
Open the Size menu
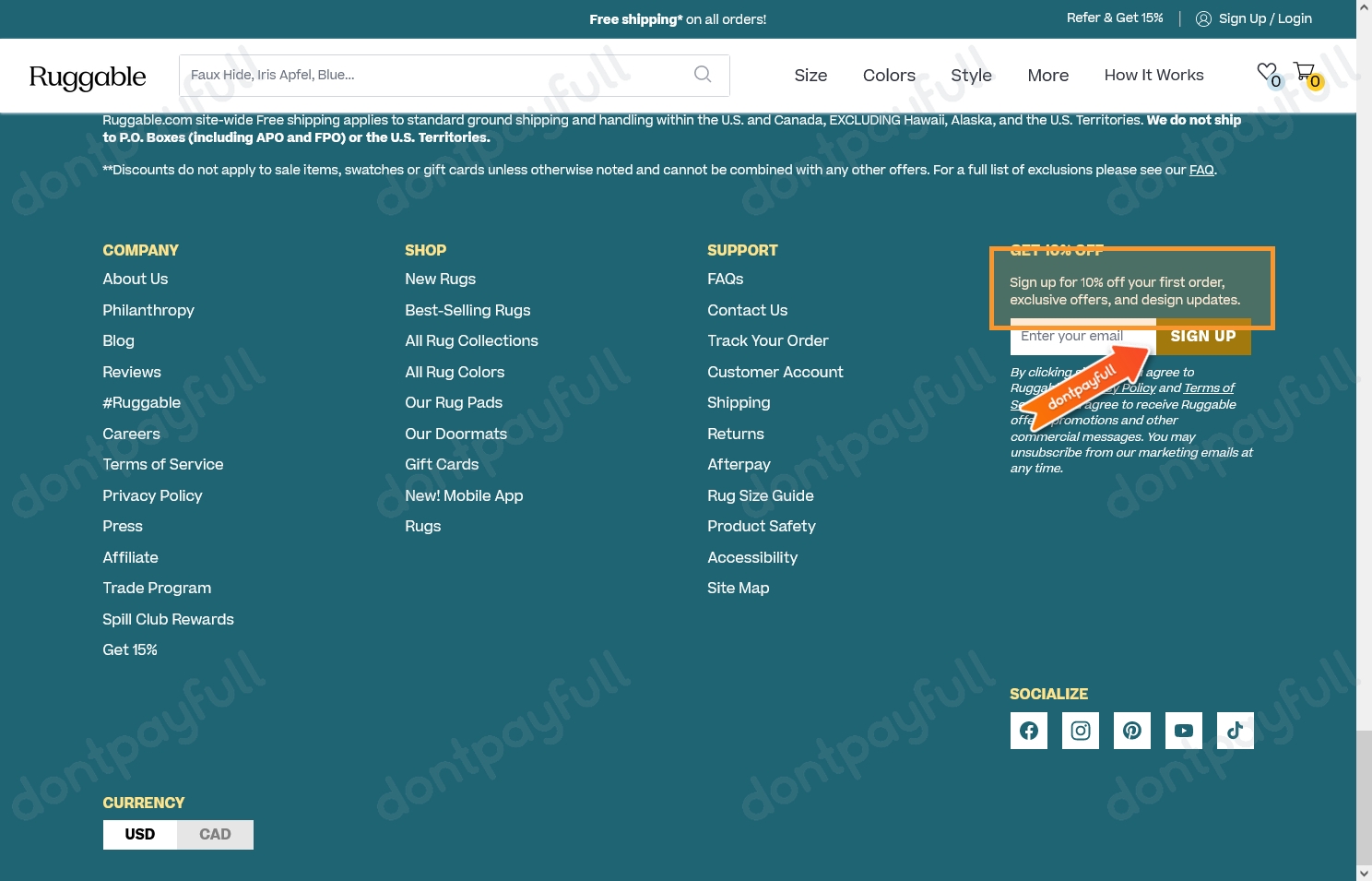tap(810, 76)
